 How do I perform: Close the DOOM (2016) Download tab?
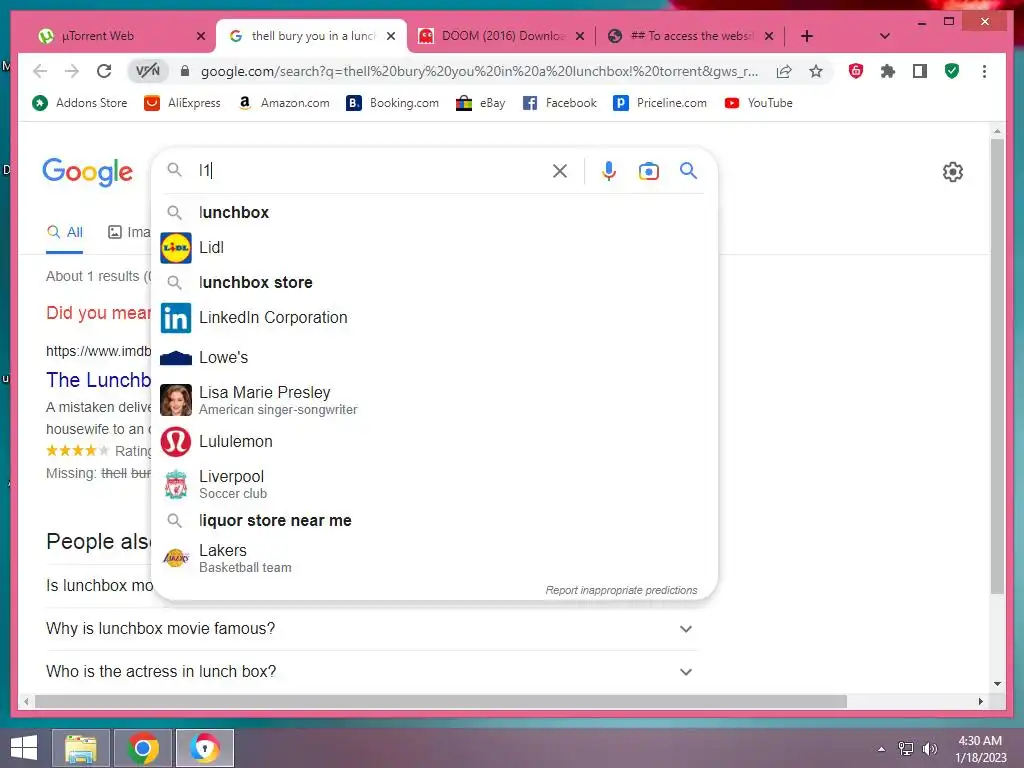click(x=580, y=36)
